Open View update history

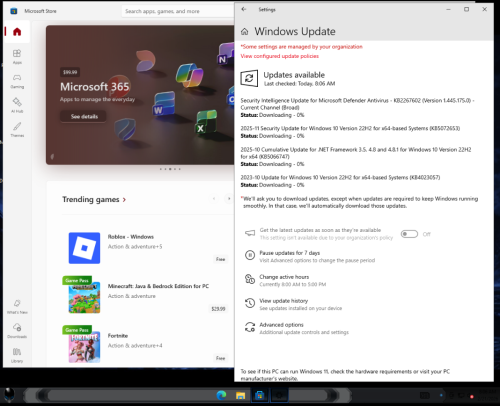(284, 301)
